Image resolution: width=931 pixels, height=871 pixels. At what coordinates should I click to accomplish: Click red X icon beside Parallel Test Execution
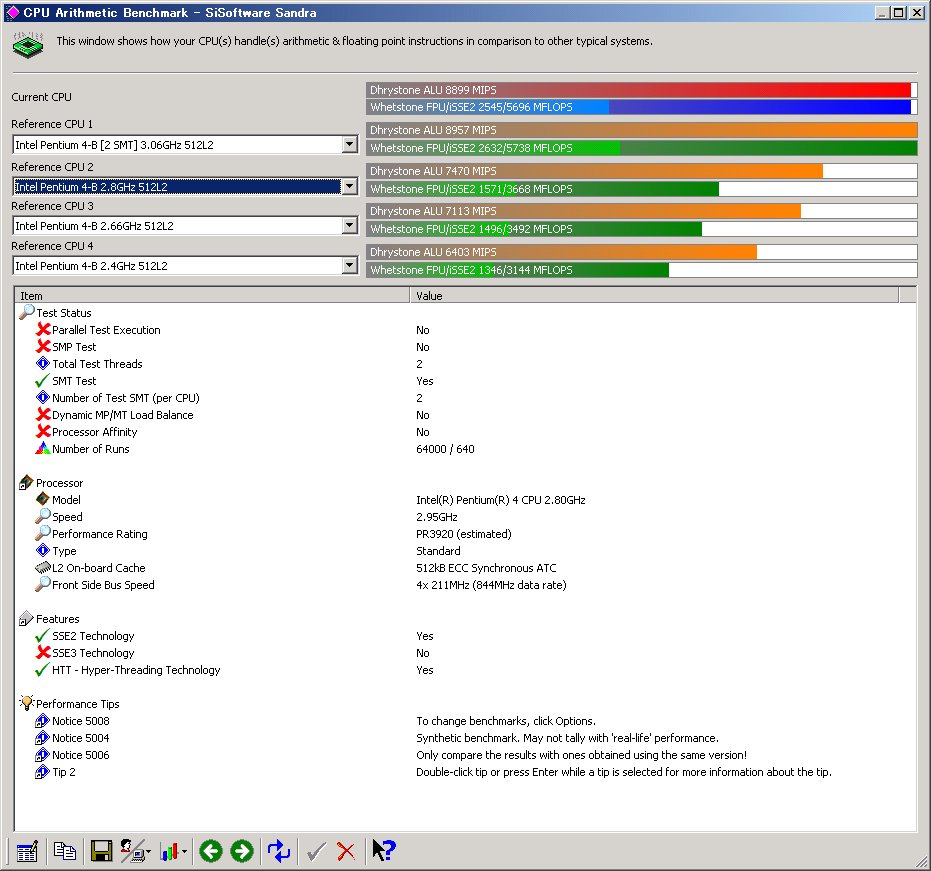(43, 329)
